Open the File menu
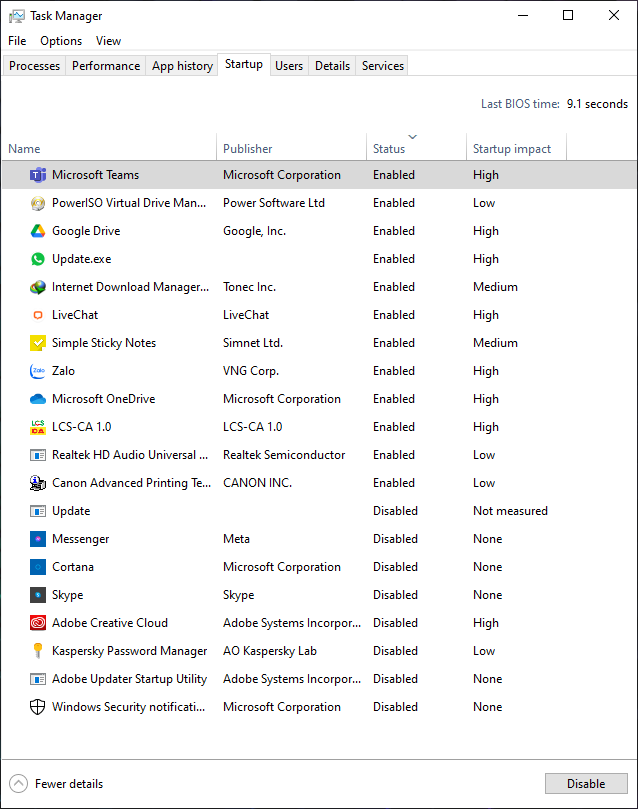 17,41
